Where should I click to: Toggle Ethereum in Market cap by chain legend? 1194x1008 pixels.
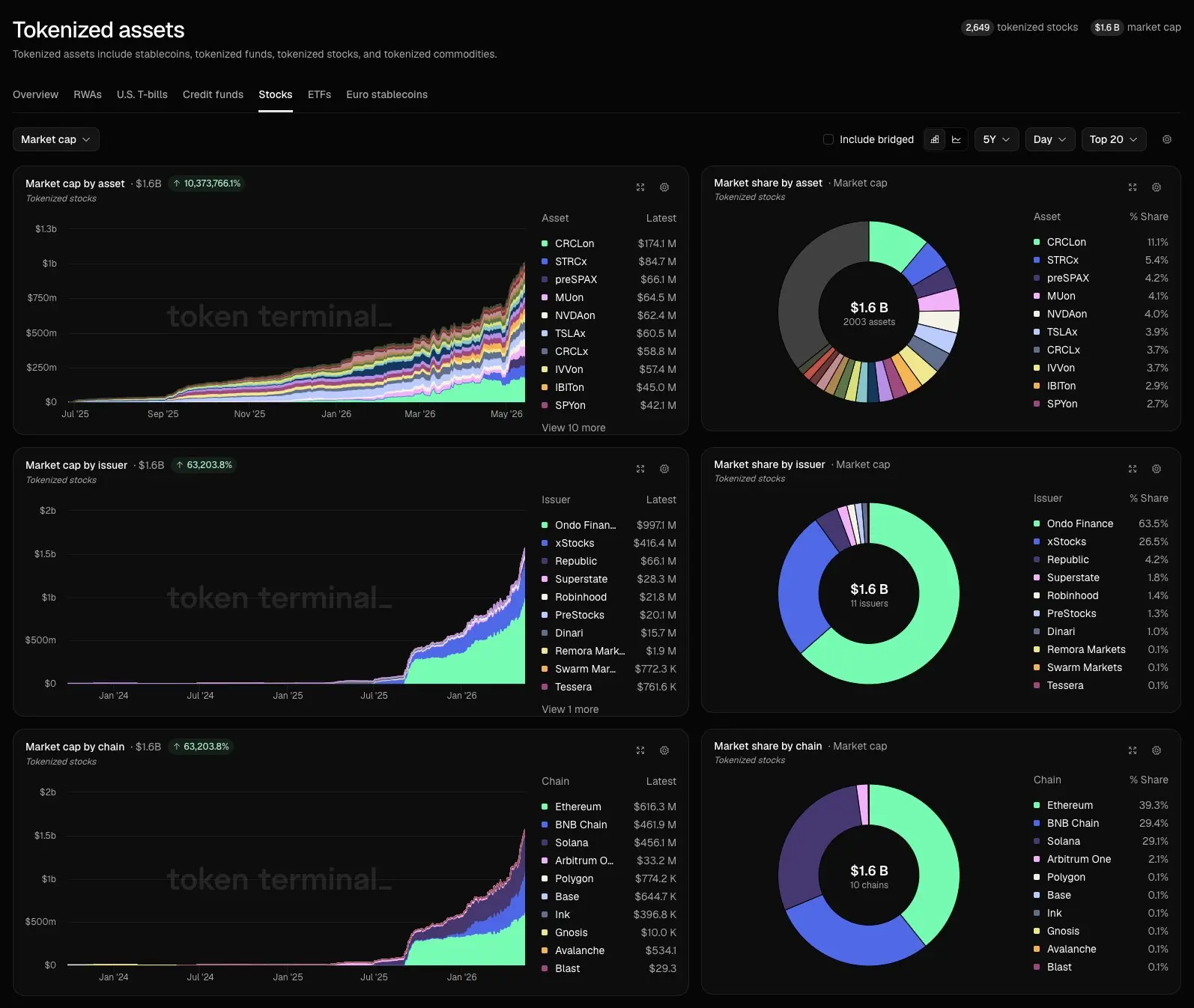click(x=609, y=807)
